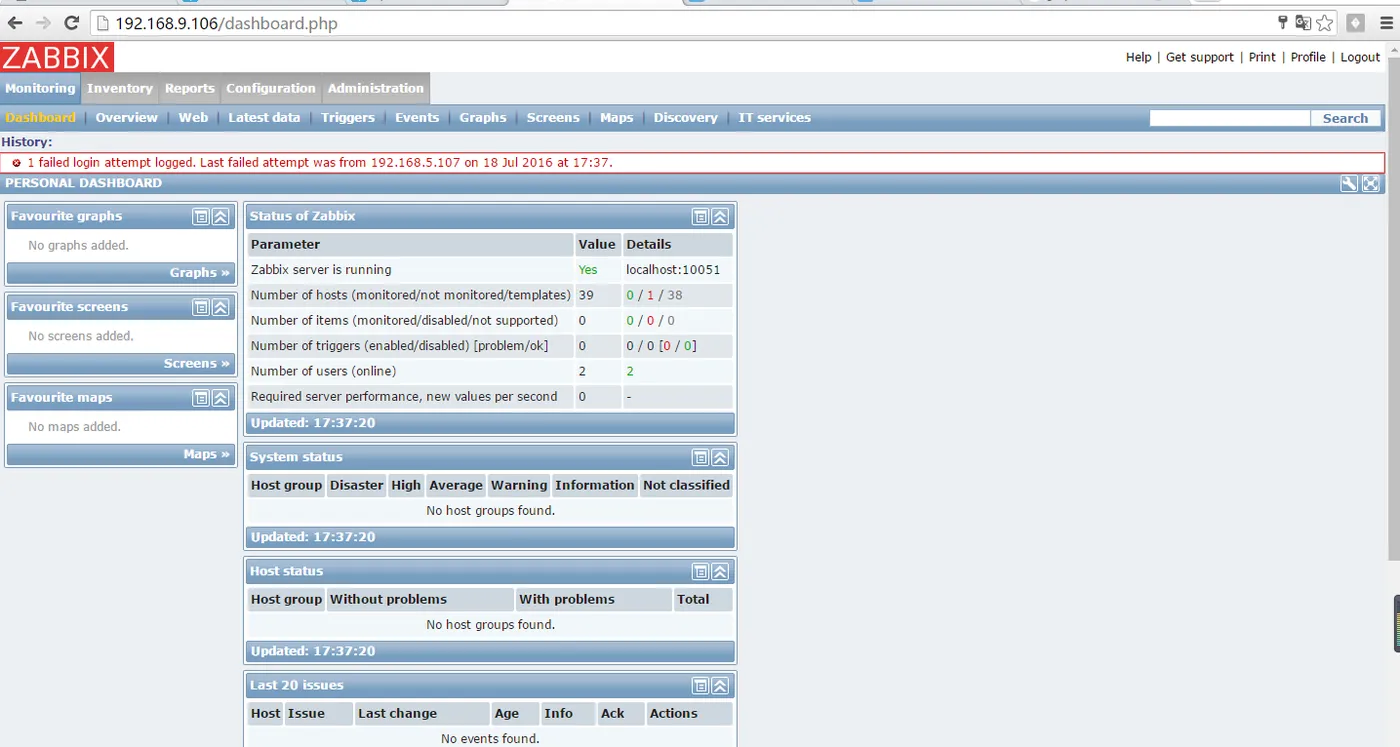Open the Host status widget menu icon

pyautogui.click(x=701, y=571)
